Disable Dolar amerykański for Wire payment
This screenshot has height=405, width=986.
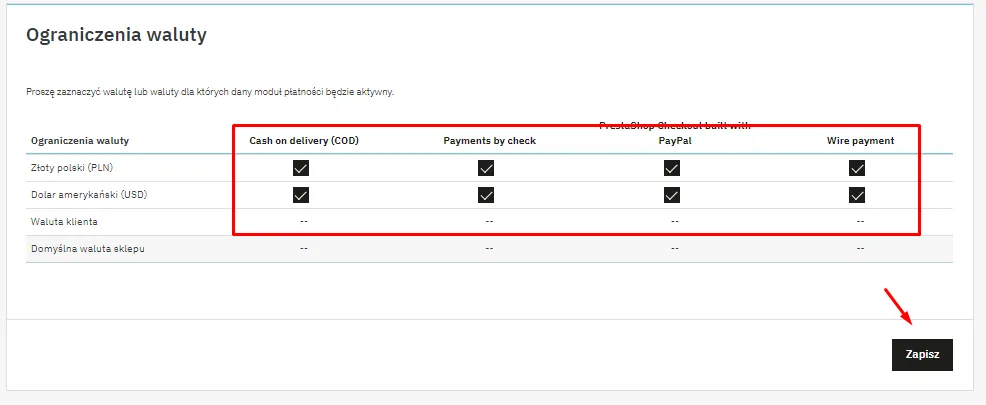[x=857, y=194]
